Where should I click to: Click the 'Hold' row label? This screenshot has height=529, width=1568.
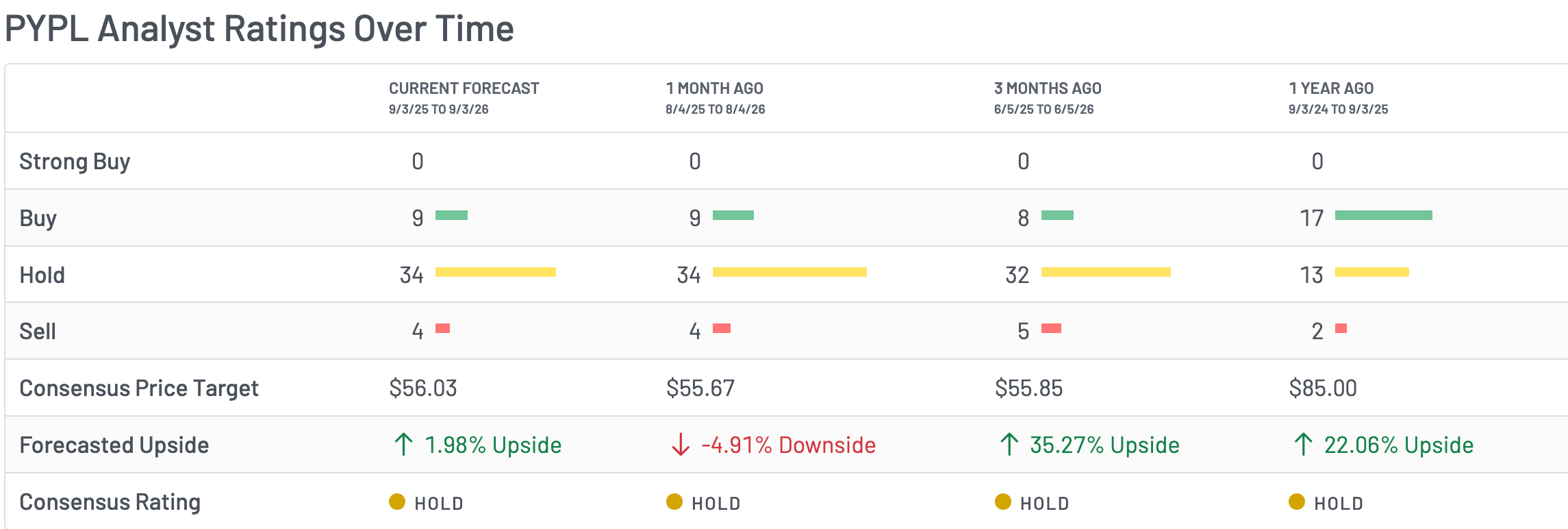pyautogui.click(x=42, y=275)
